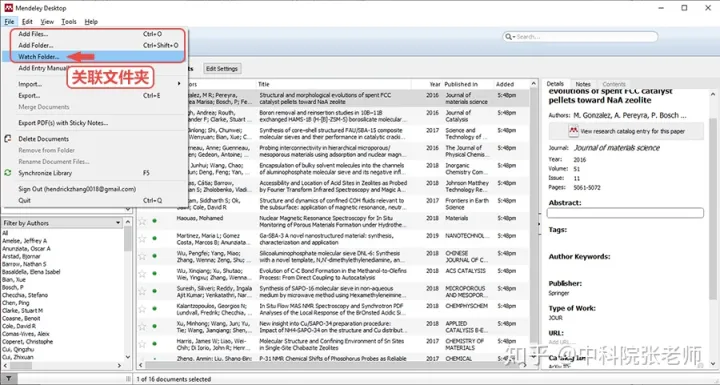Open the Edit menu

coord(27,22)
